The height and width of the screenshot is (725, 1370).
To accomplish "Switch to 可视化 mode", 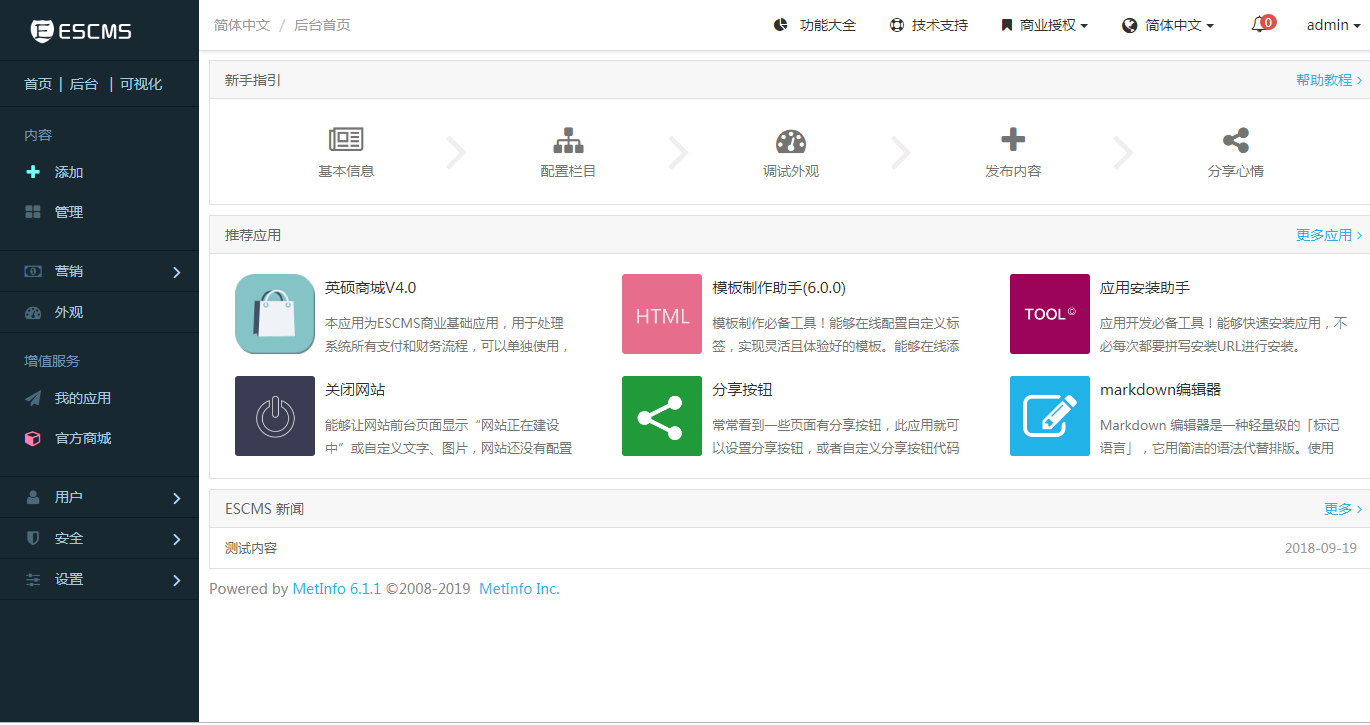I will [141, 84].
